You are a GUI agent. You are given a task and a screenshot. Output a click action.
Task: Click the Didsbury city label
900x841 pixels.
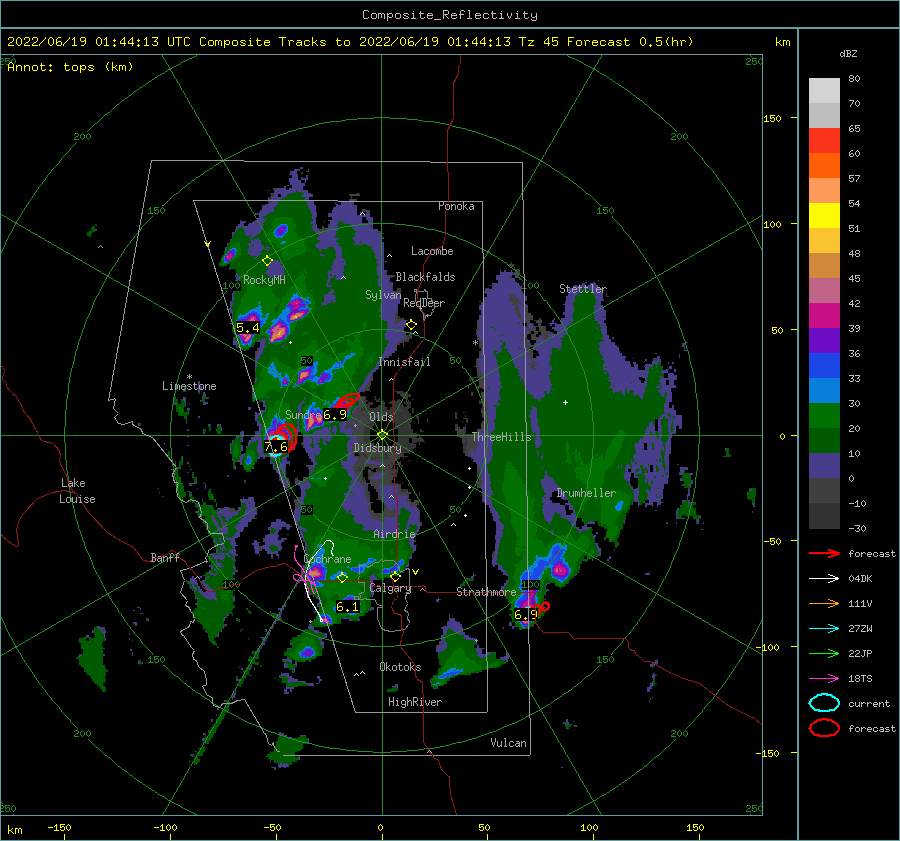377,448
